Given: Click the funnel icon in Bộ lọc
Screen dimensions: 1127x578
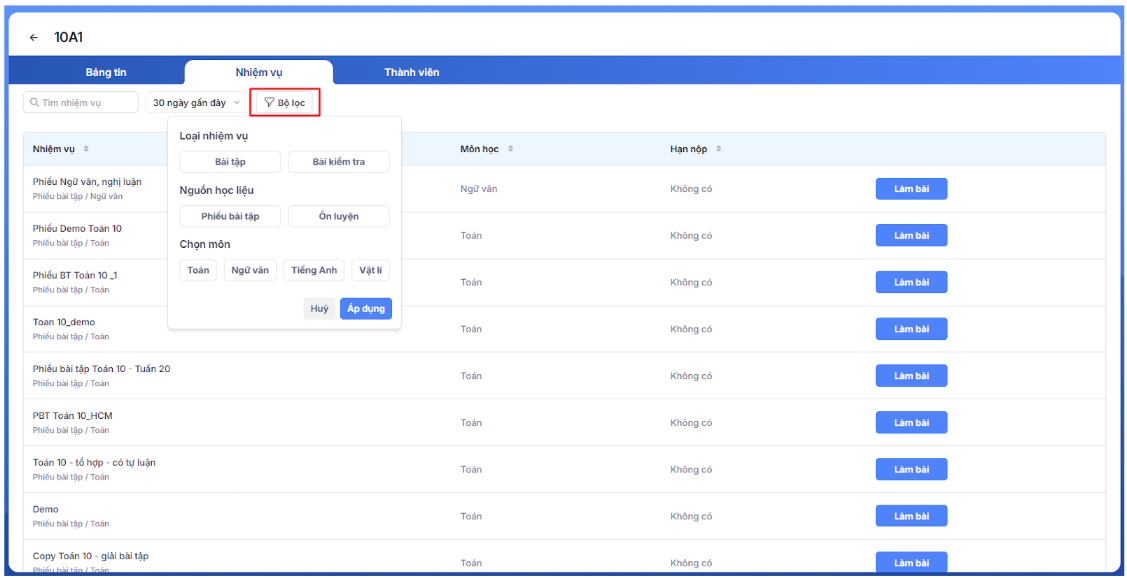Looking at the screenshot, I should (x=269, y=103).
